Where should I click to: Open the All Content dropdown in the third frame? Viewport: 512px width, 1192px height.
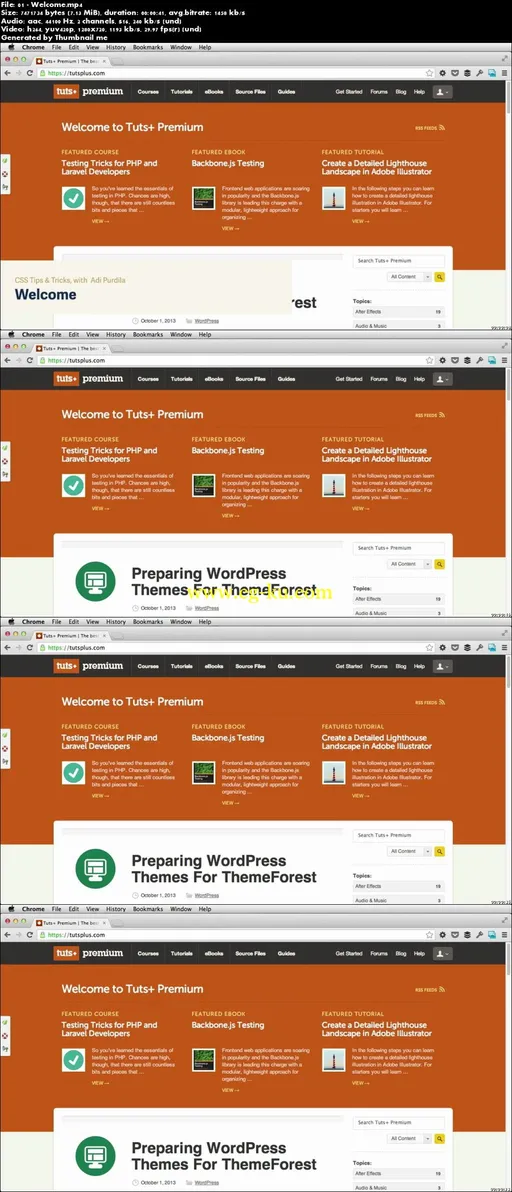coord(409,851)
